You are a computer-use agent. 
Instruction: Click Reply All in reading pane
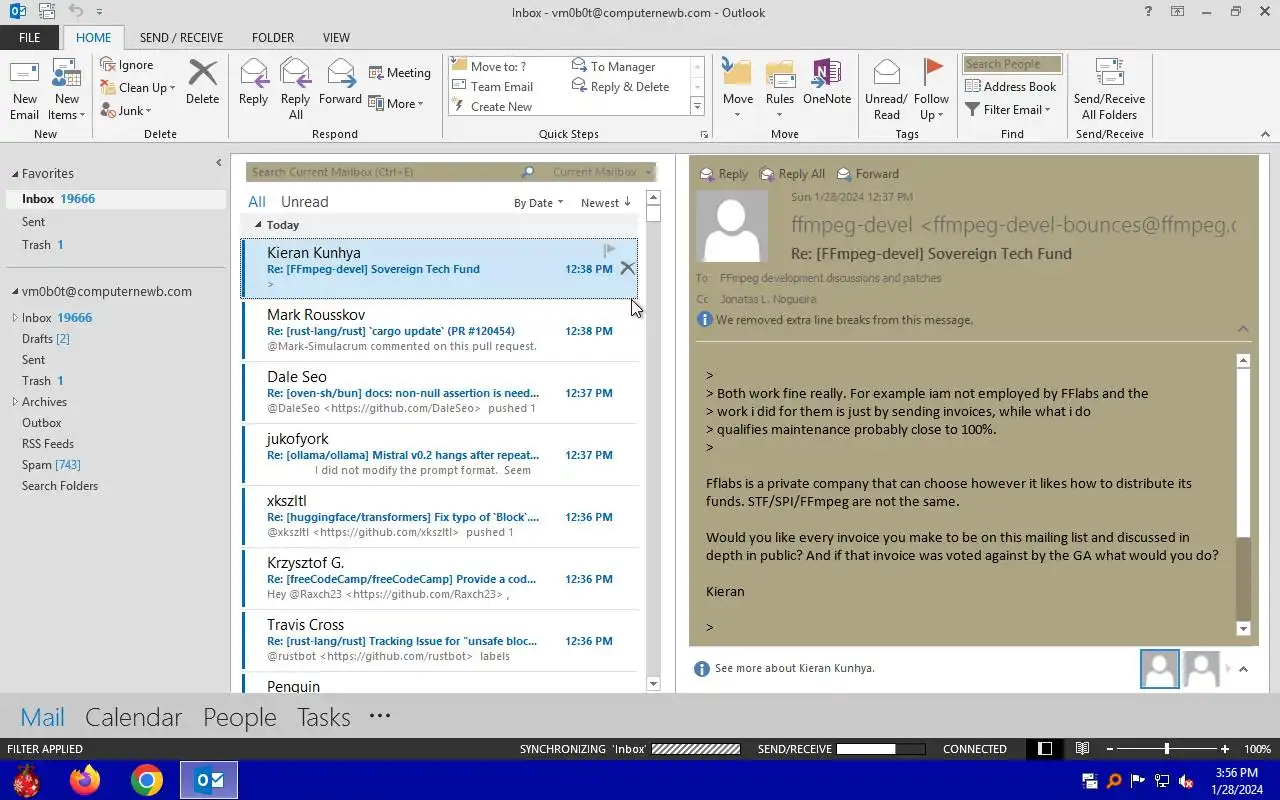[x=792, y=174]
